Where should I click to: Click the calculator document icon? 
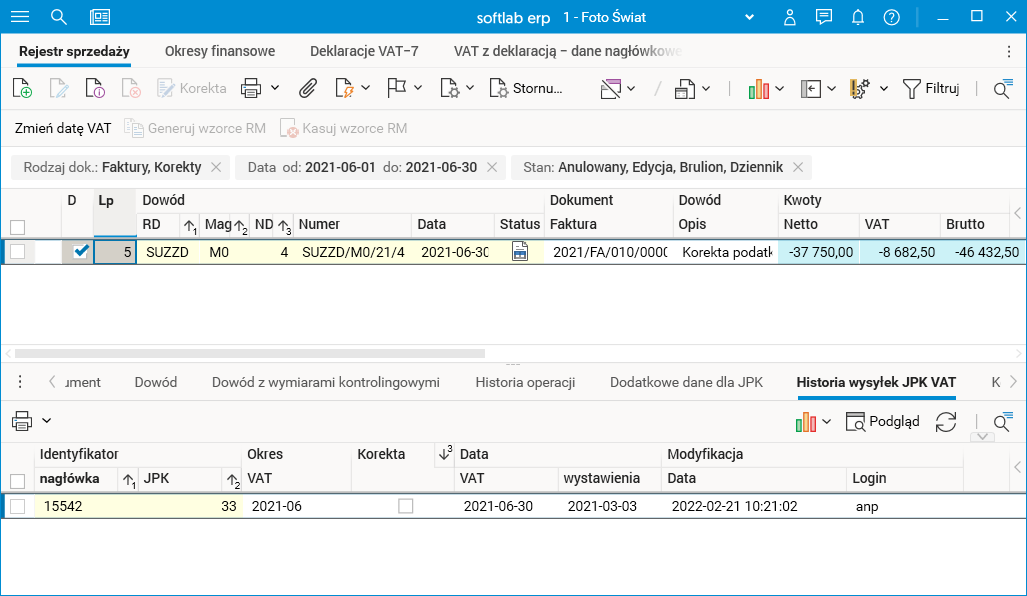pyautogui.click(x=685, y=88)
